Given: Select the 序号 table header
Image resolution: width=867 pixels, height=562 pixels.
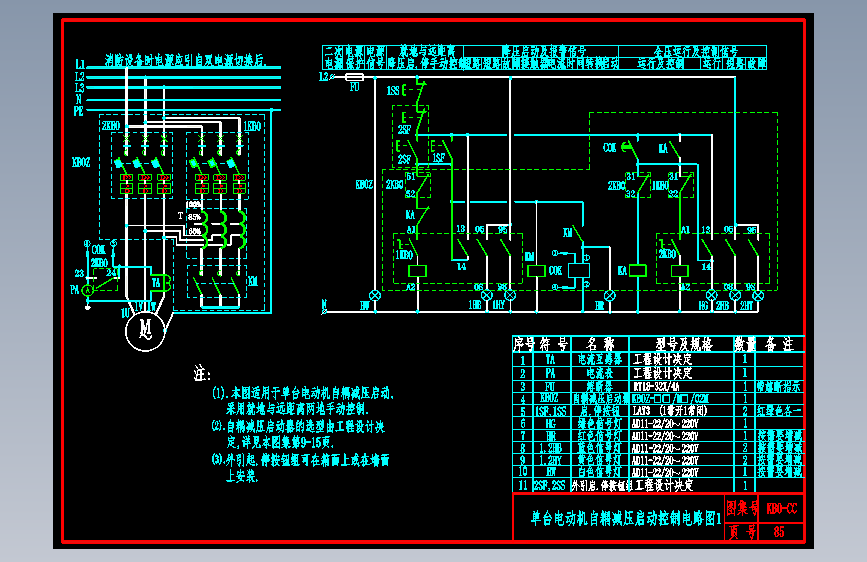Looking at the screenshot, I should tap(524, 345).
